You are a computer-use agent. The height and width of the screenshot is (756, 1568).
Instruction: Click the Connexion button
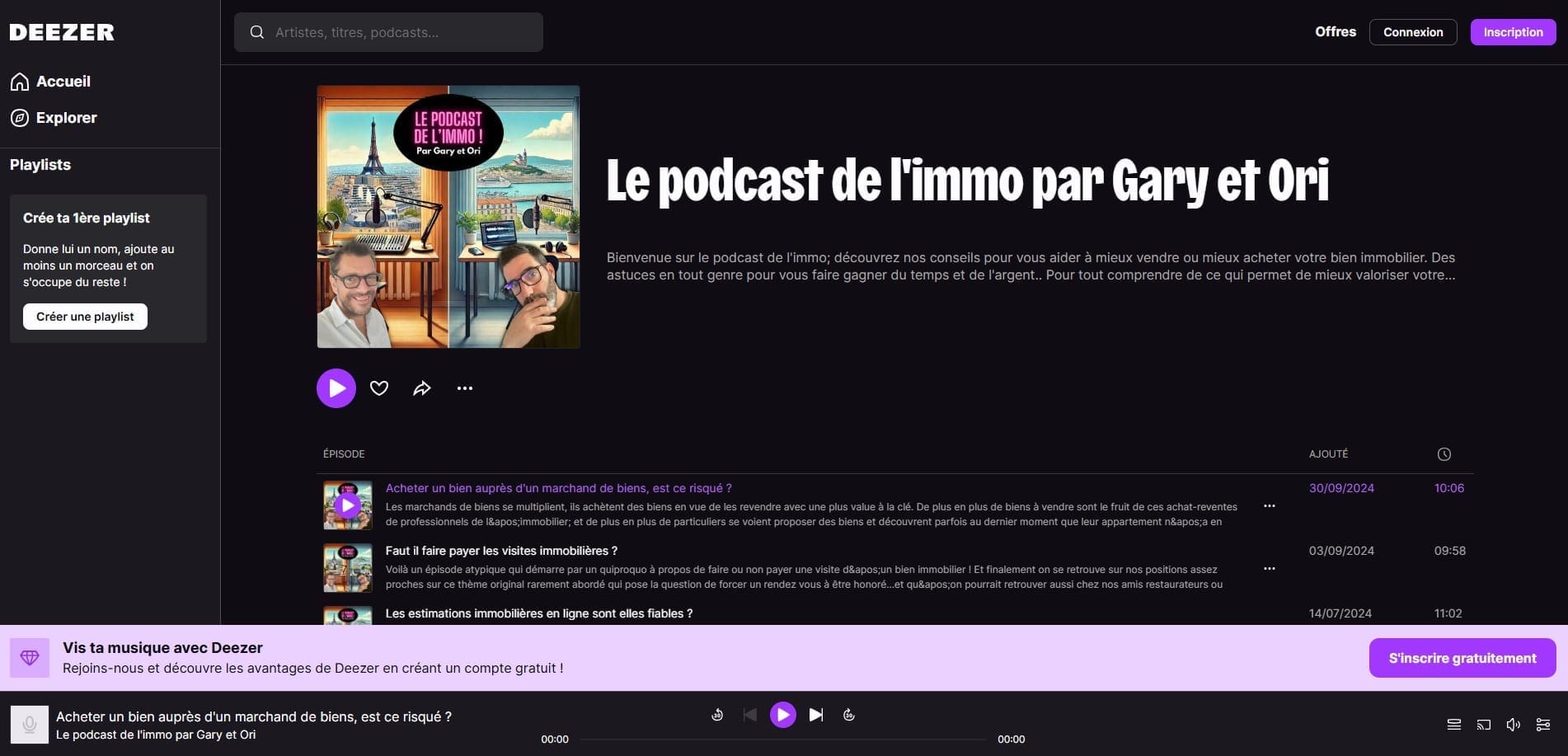click(x=1413, y=32)
